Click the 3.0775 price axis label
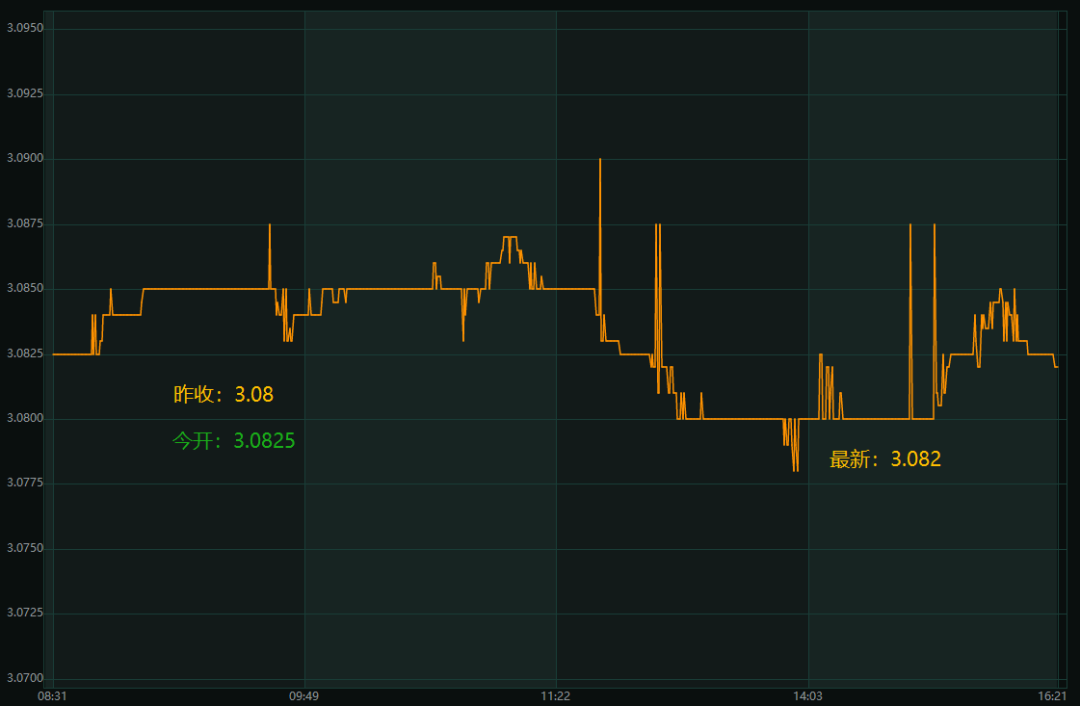This screenshot has height=706, width=1080. tap(25, 483)
